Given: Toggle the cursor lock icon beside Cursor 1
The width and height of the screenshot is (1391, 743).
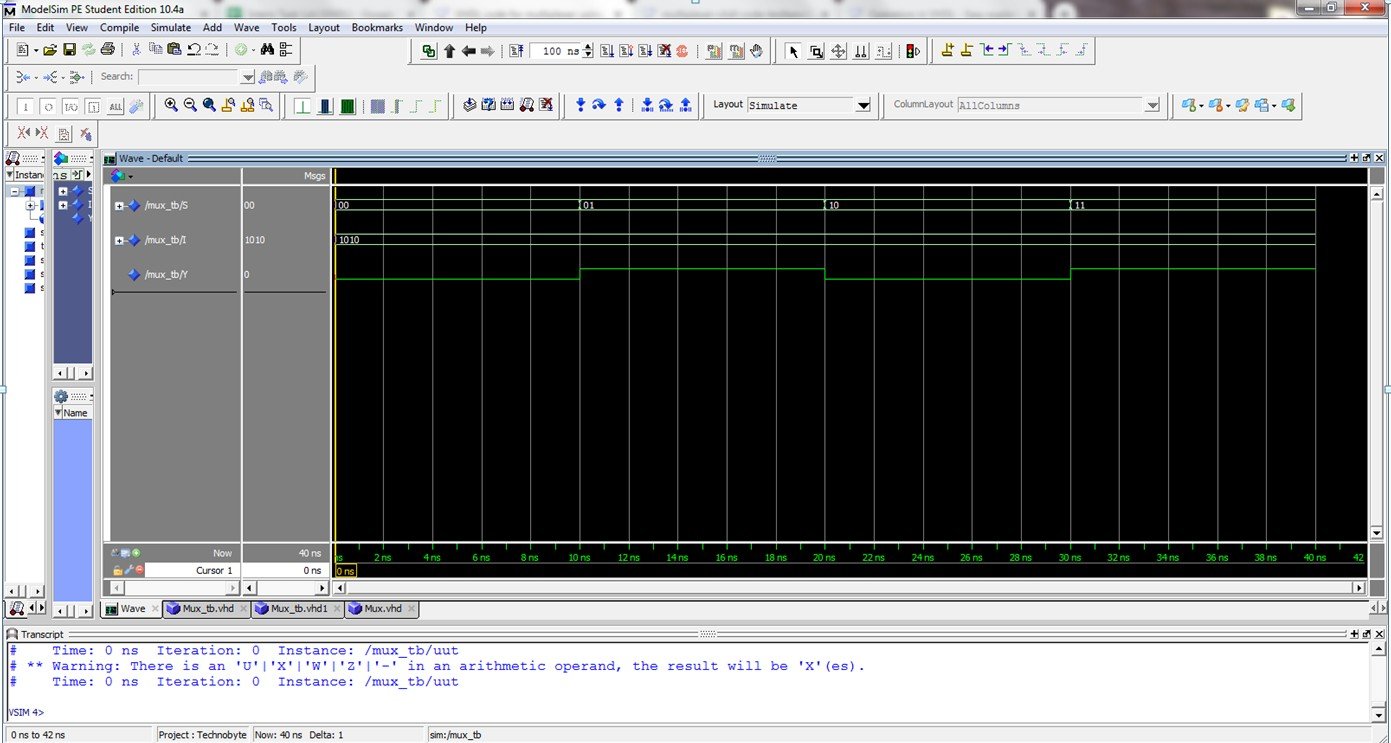Looking at the screenshot, I should click(x=117, y=570).
